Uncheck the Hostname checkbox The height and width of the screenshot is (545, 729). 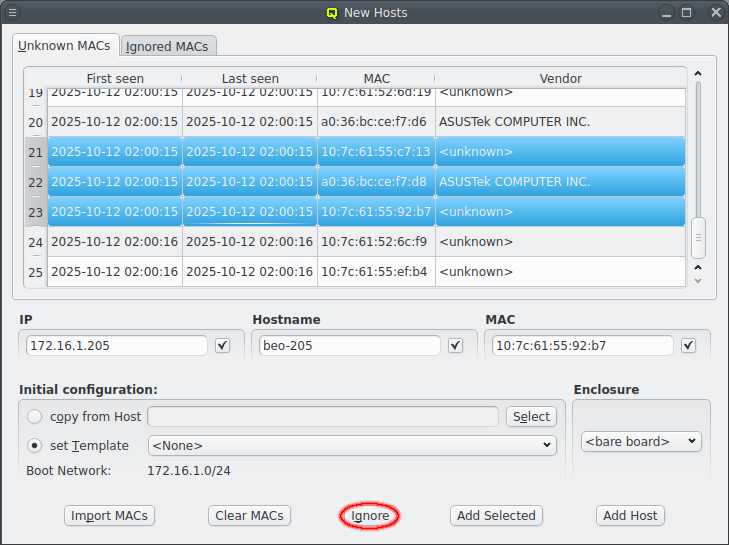coord(456,345)
